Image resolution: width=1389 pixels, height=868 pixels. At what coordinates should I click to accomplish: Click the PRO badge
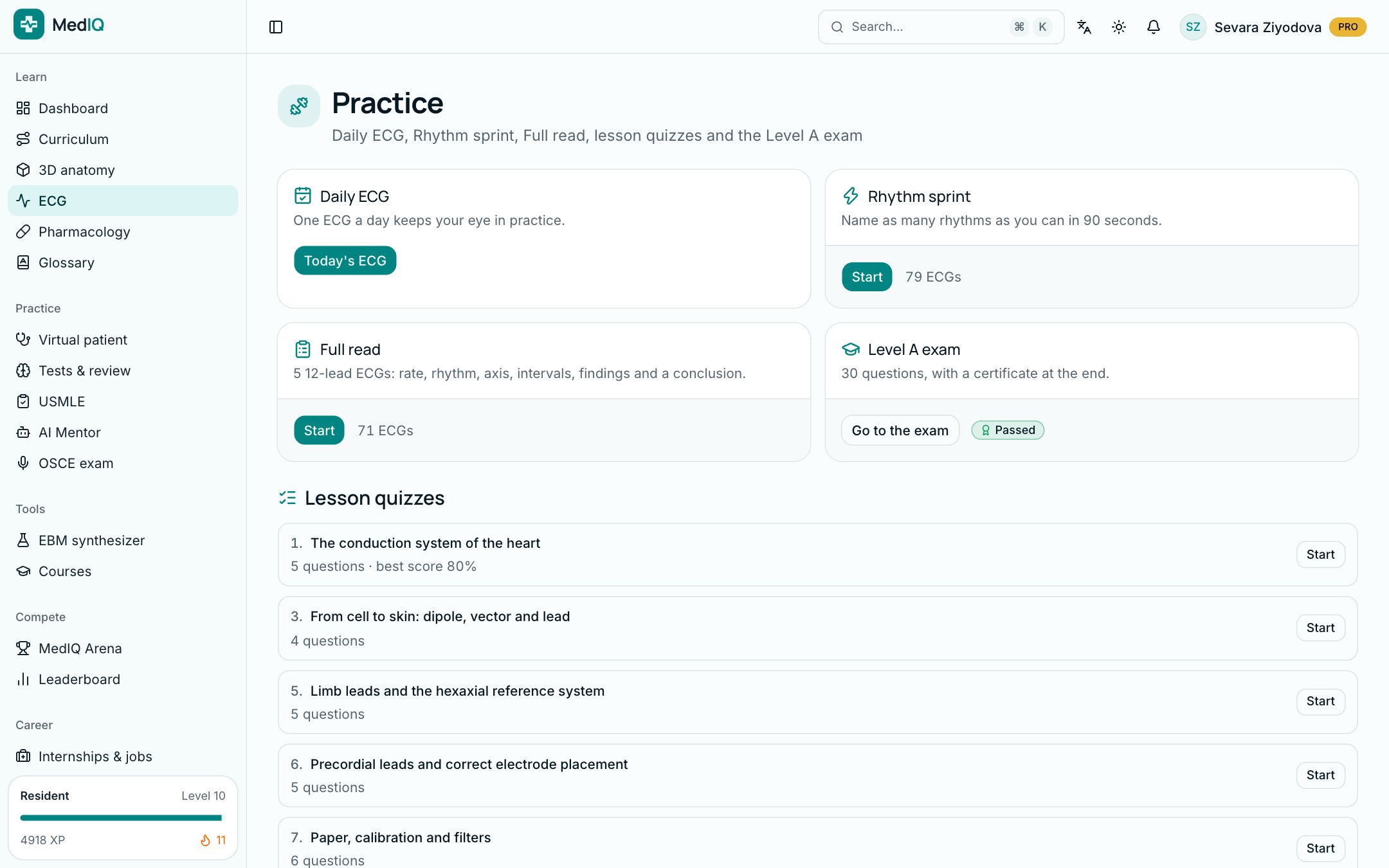point(1348,27)
